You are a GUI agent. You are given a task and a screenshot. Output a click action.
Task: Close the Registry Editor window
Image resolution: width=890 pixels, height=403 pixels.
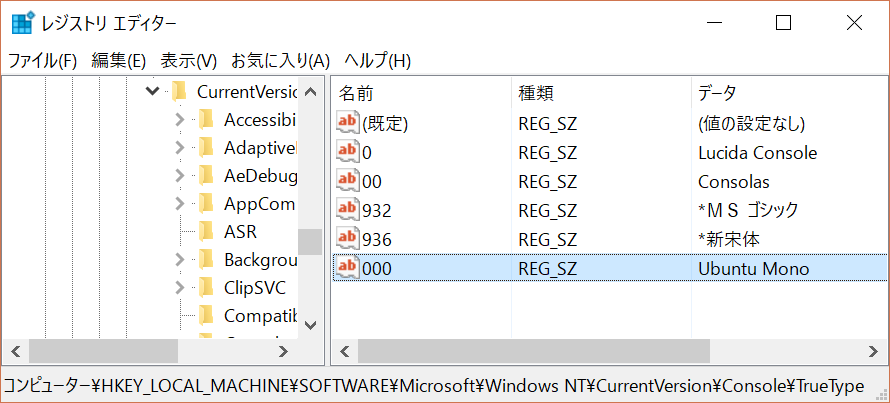[854, 23]
